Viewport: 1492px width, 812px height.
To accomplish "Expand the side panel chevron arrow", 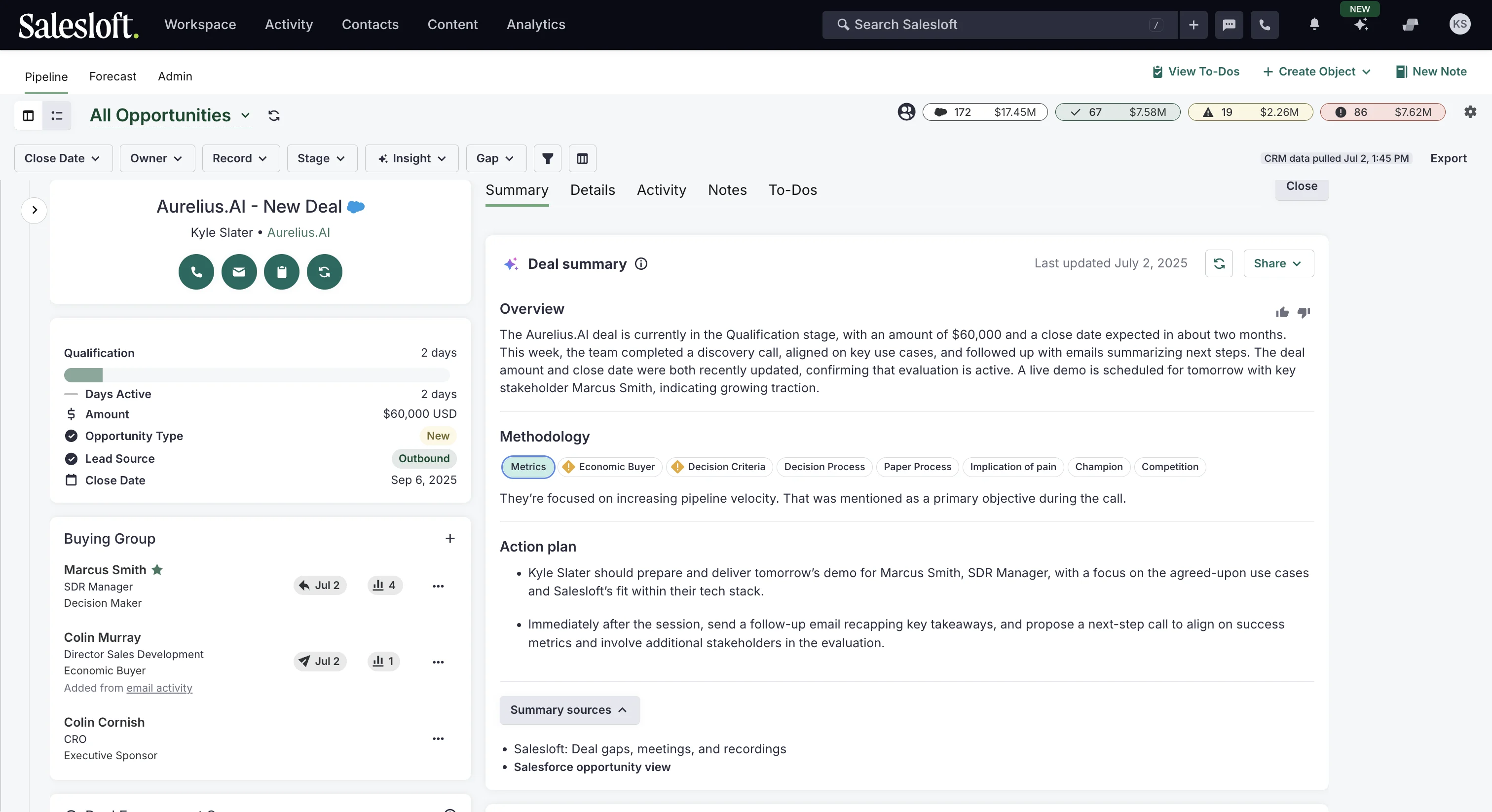I will pyautogui.click(x=34, y=210).
